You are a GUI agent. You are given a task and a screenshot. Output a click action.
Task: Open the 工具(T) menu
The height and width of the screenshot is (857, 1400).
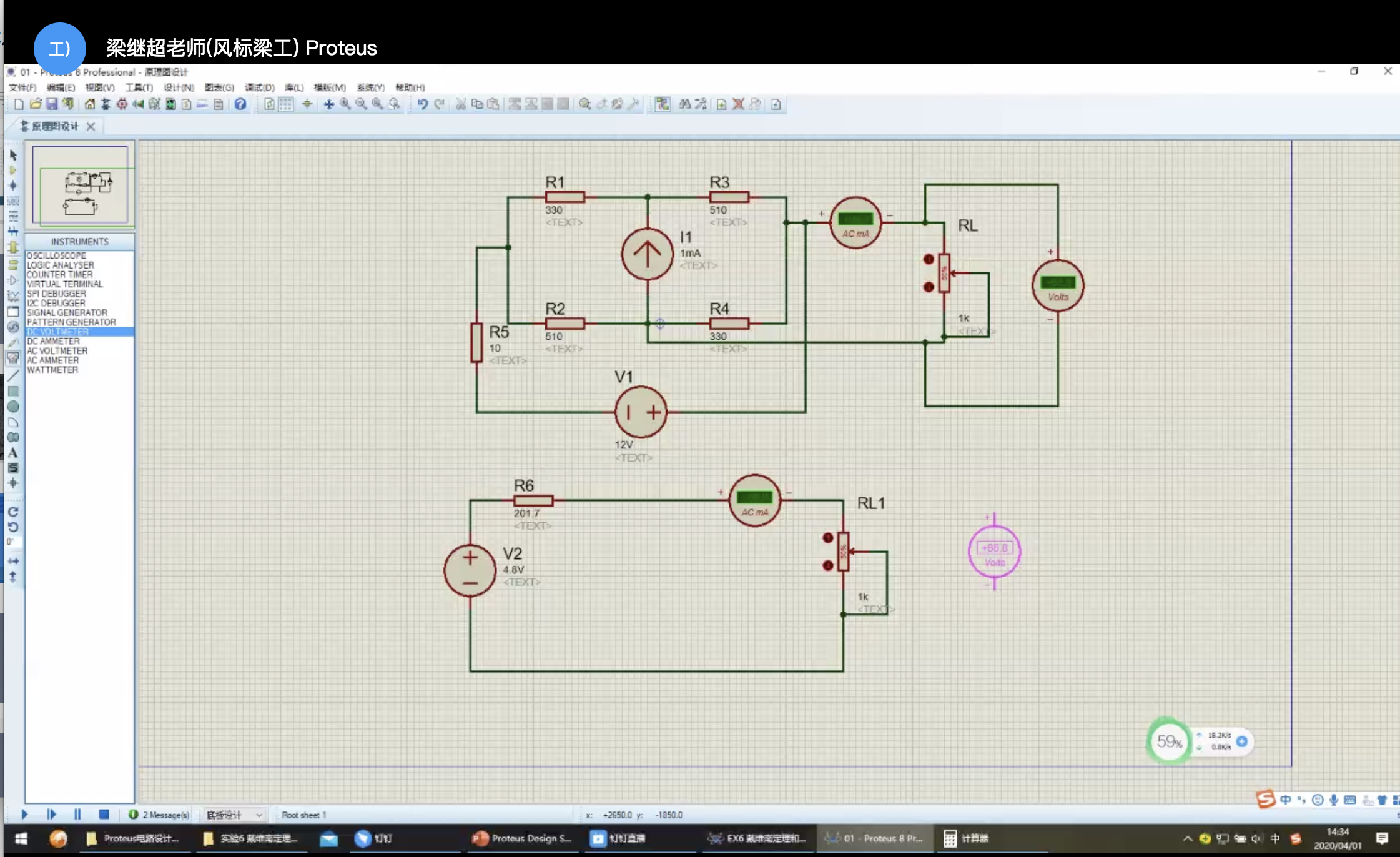pos(139,87)
